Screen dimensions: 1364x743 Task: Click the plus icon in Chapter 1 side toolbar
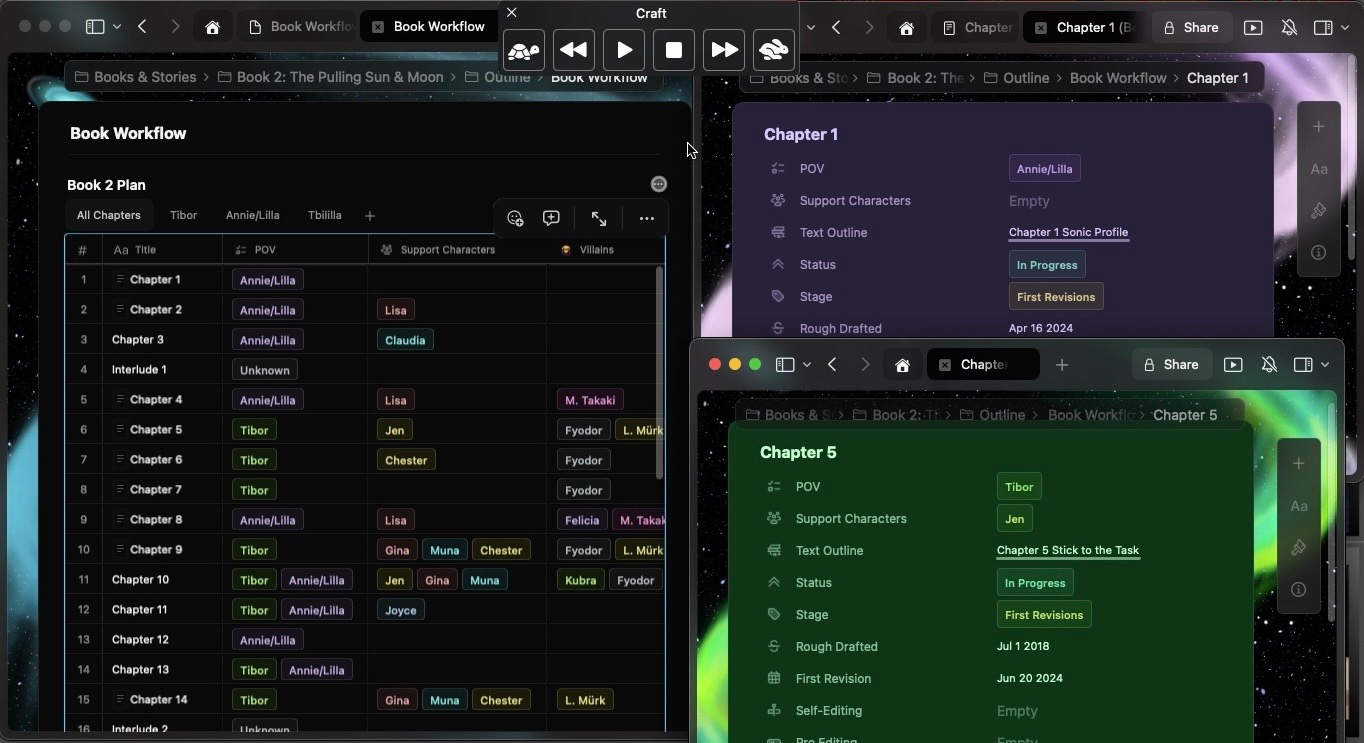point(1319,127)
